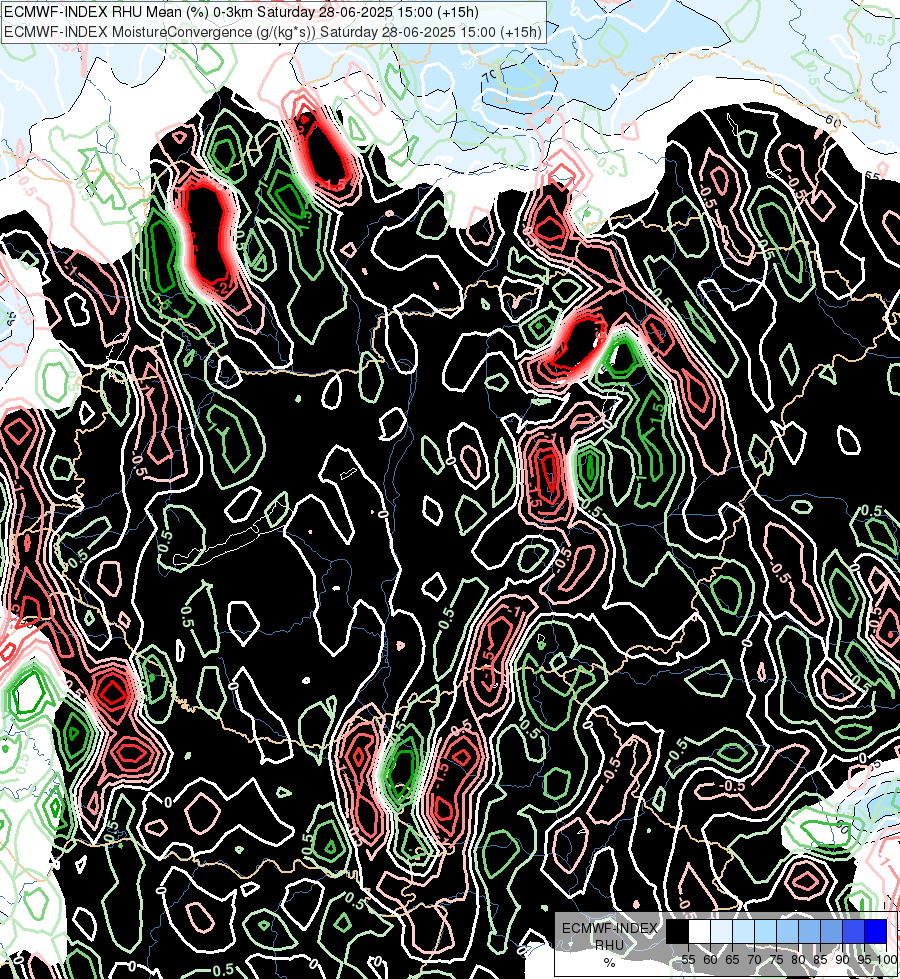This screenshot has width=900, height=979.
Task: Pick the 75-80 legend color swatch
Action: (787, 931)
